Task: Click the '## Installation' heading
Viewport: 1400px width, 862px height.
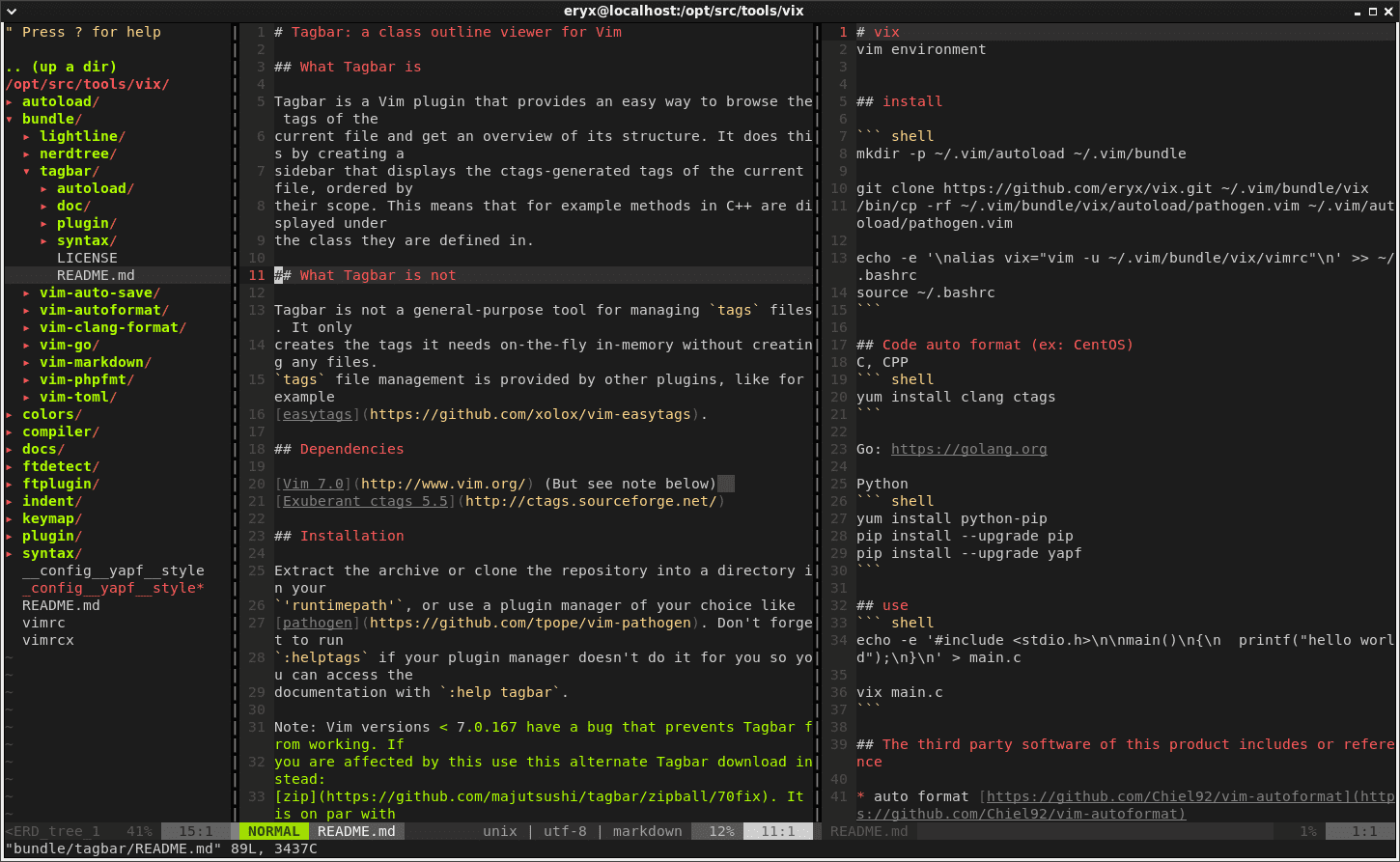Action: pyautogui.click(x=339, y=536)
